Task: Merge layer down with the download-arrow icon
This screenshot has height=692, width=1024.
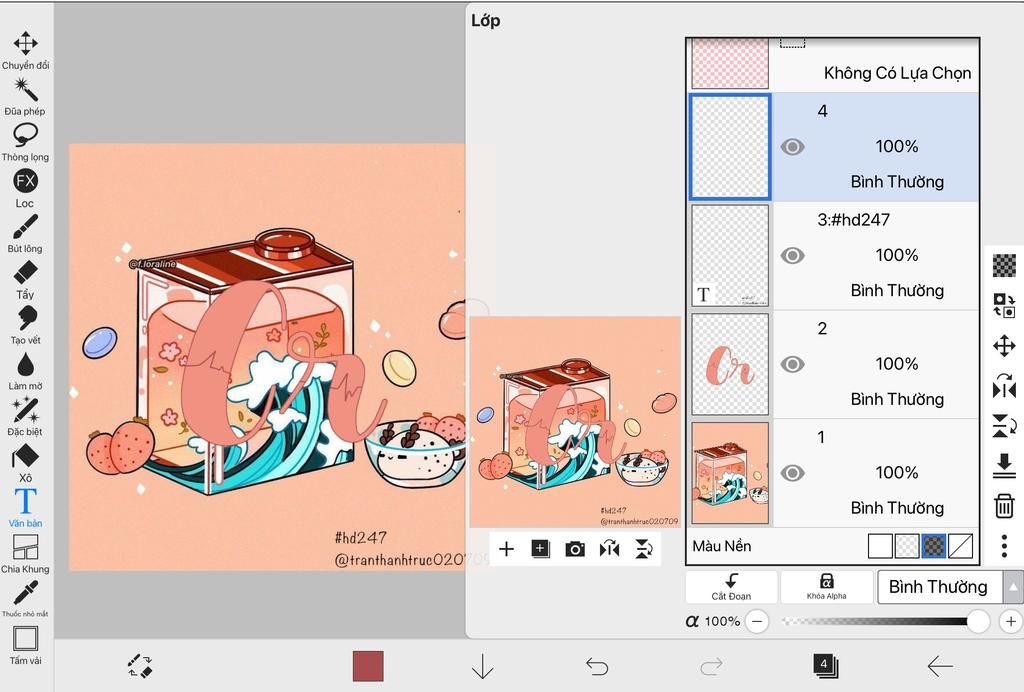Action: [1004, 466]
